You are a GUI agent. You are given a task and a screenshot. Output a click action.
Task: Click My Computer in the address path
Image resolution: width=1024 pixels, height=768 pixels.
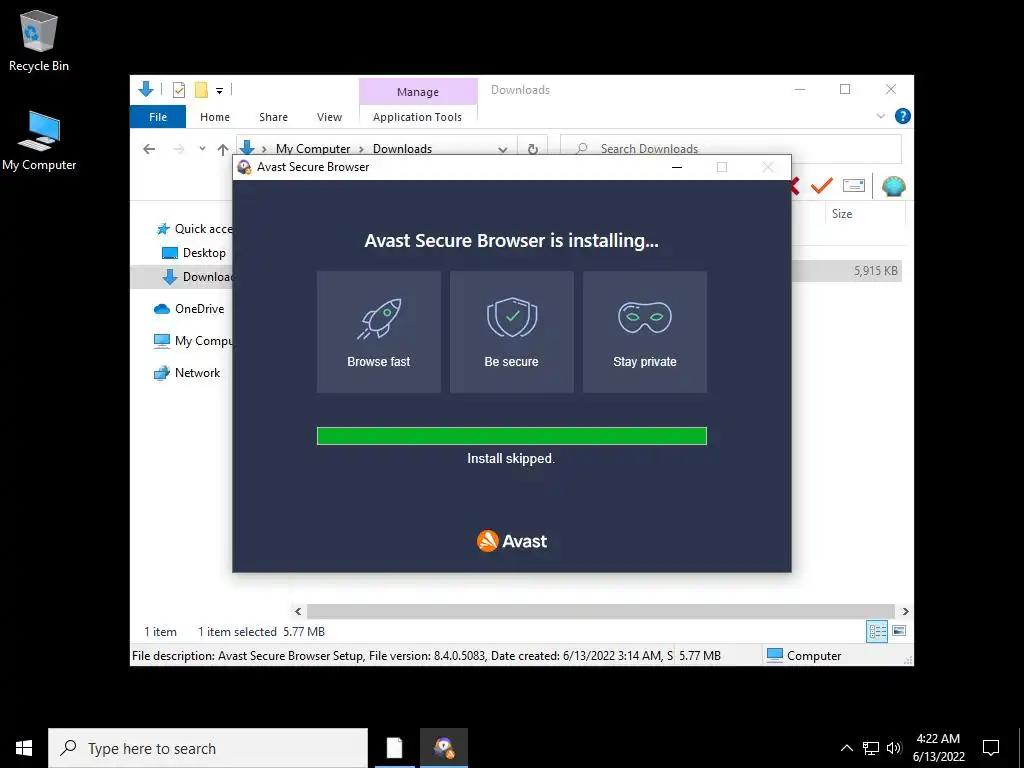click(313, 149)
